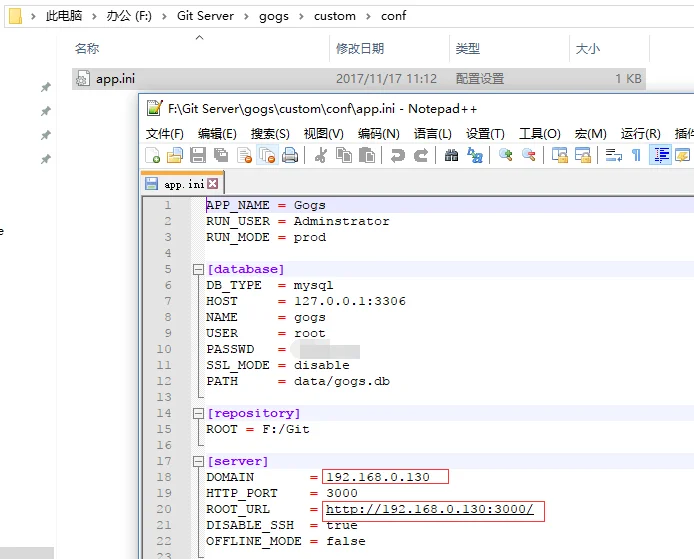Viewport: 694px width, 559px height.
Task: Sort Explorer files by 修改日期 column
Action: (360, 48)
